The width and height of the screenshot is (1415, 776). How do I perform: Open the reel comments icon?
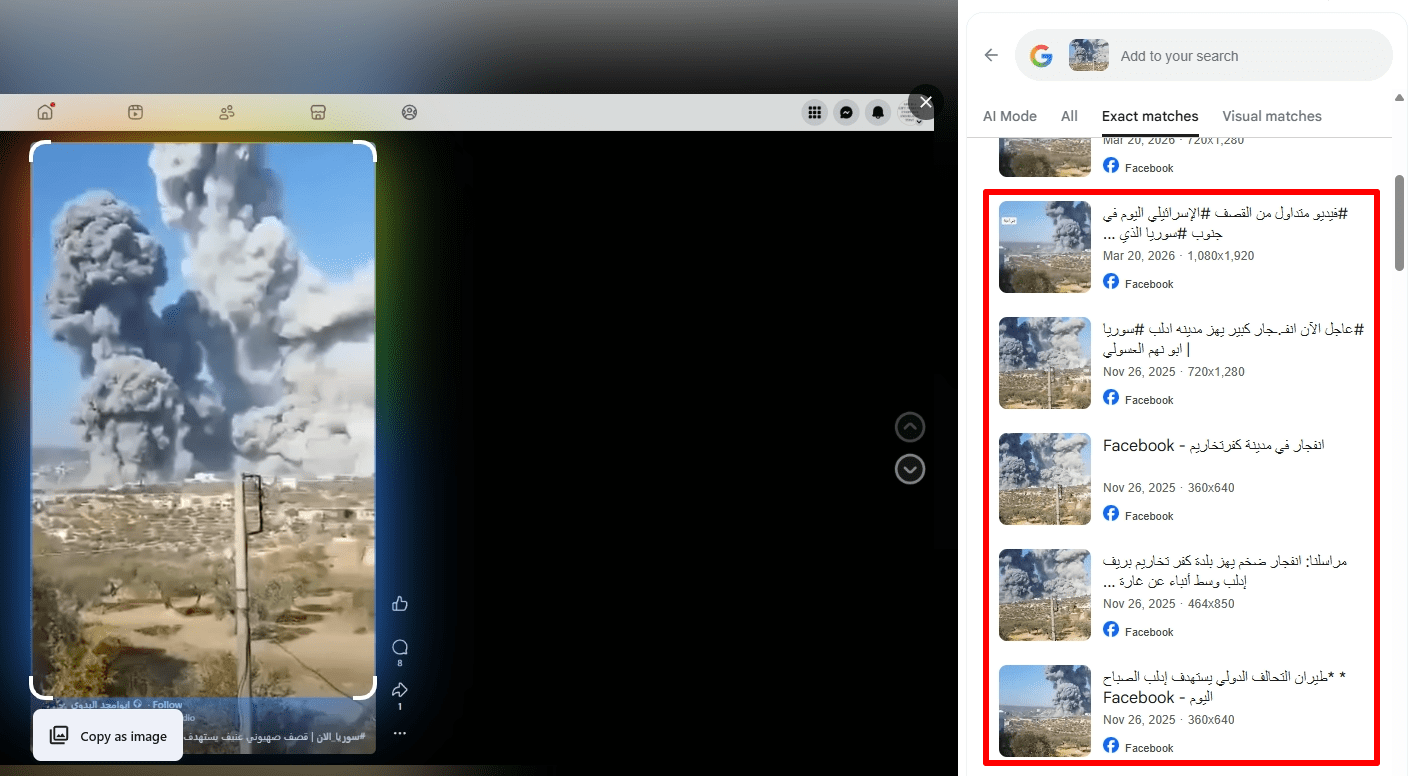[x=400, y=647]
